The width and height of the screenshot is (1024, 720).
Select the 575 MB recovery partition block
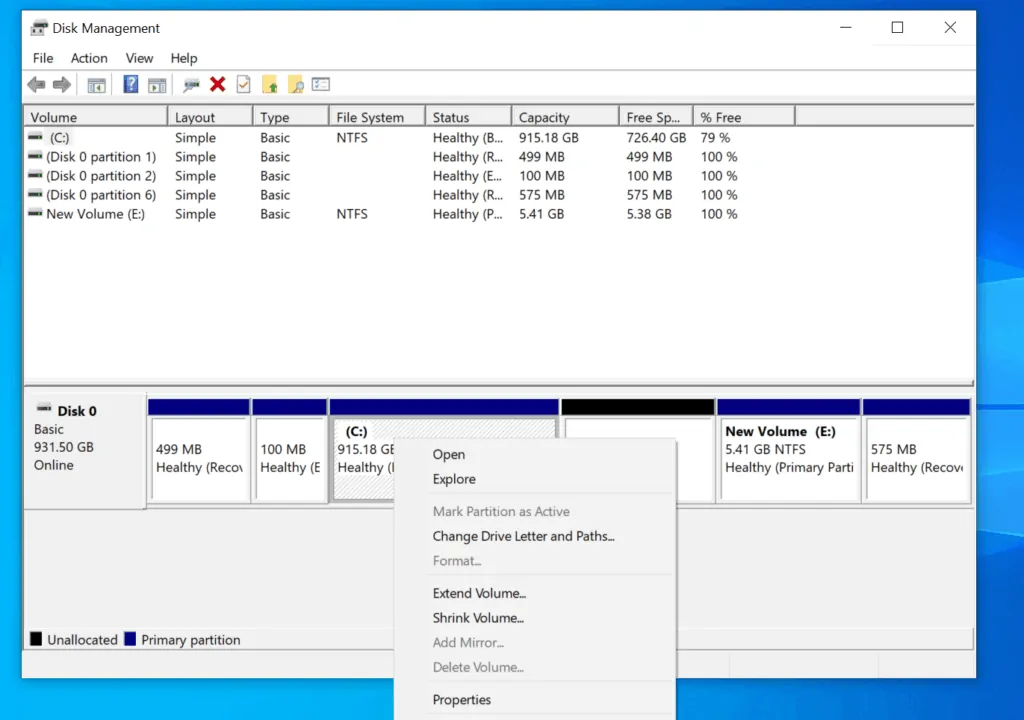pyautogui.click(x=916, y=451)
